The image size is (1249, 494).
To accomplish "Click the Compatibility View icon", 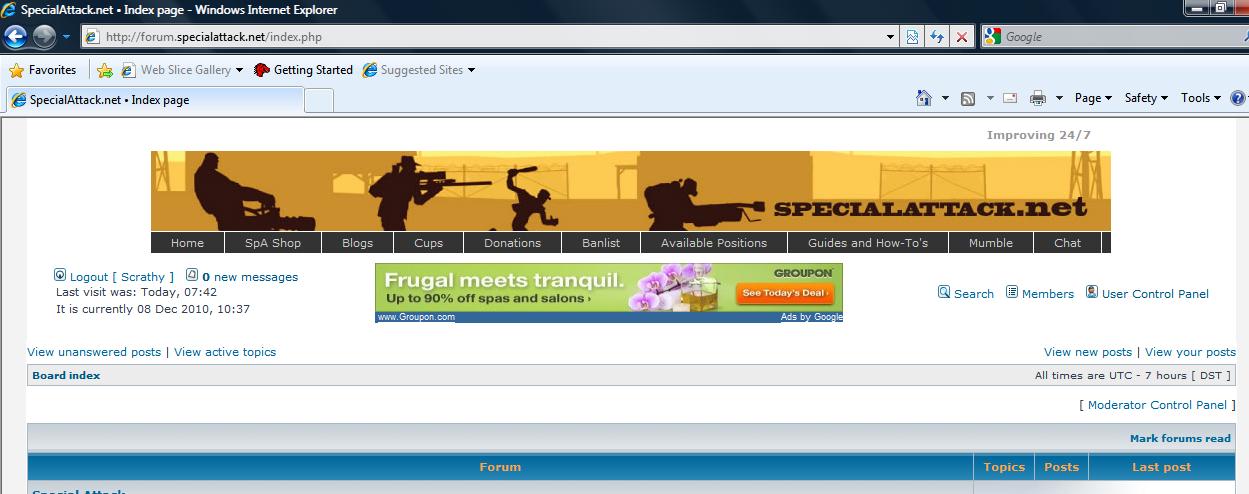I will [x=912, y=37].
